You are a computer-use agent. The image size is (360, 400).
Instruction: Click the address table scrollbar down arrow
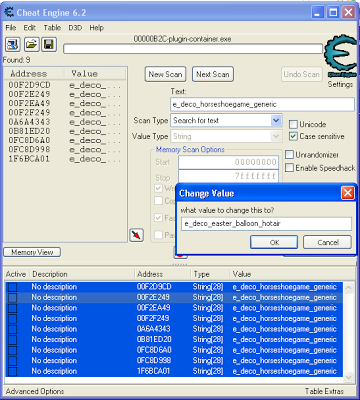[348, 377]
